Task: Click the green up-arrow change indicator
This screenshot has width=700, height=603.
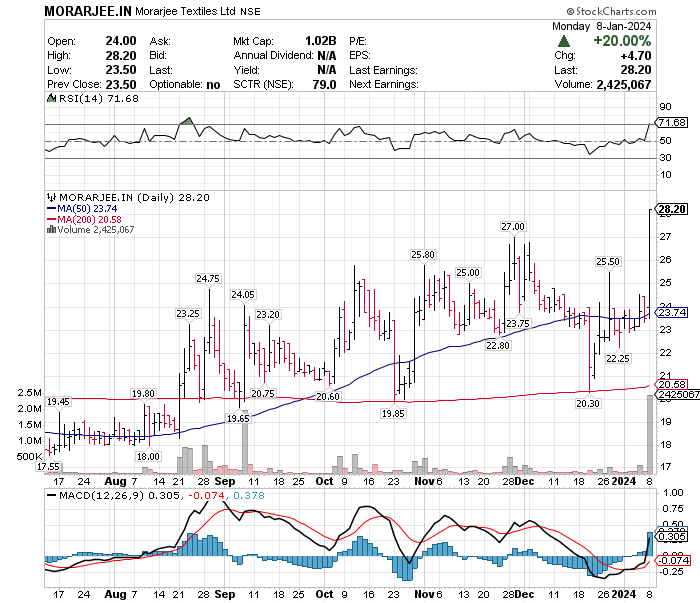Action: pyautogui.click(x=564, y=42)
